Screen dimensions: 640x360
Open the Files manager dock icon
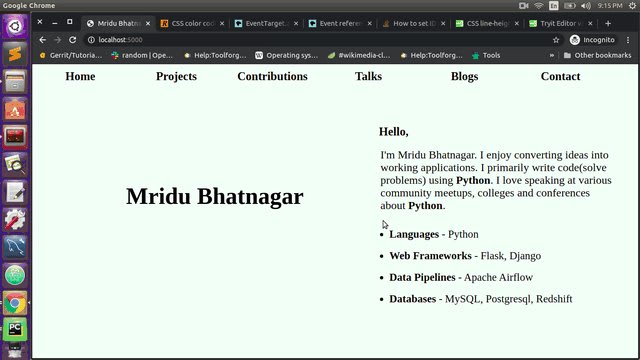pyautogui.click(x=15, y=82)
